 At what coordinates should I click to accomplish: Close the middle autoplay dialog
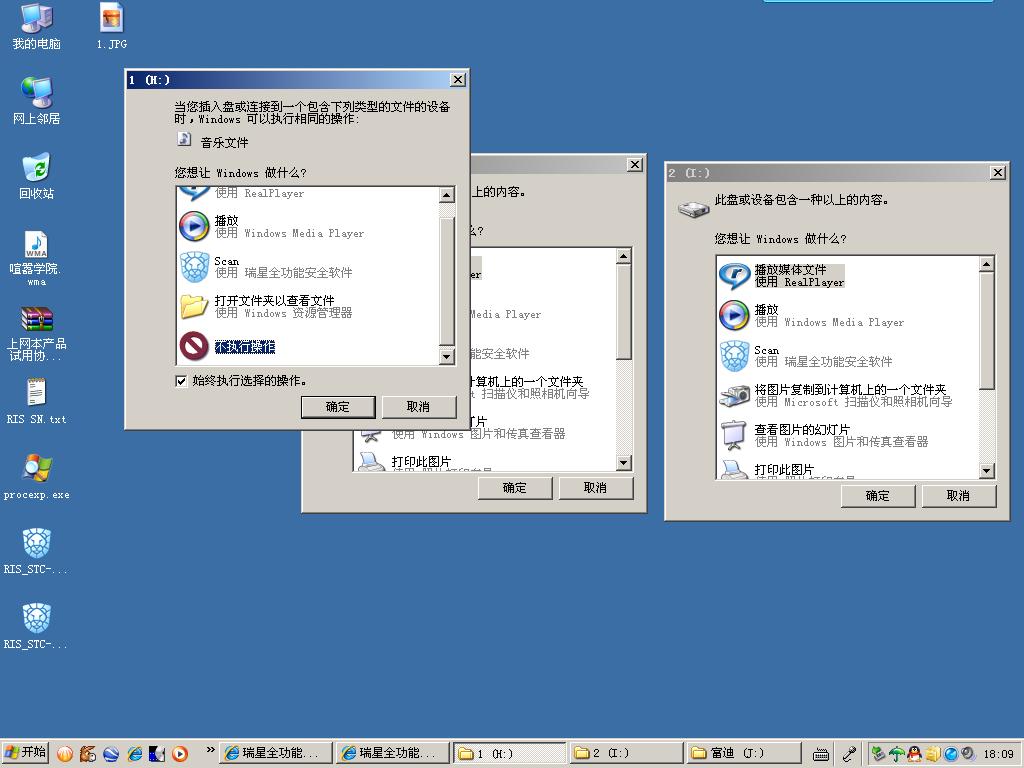click(635, 165)
